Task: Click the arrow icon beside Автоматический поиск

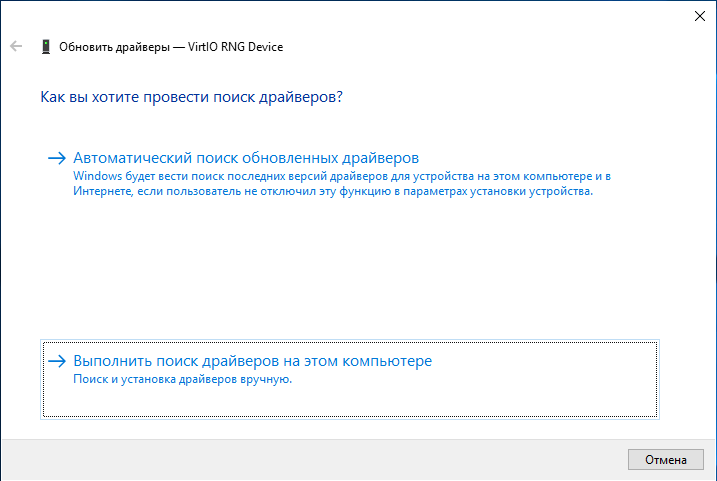Action: [x=57, y=158]
